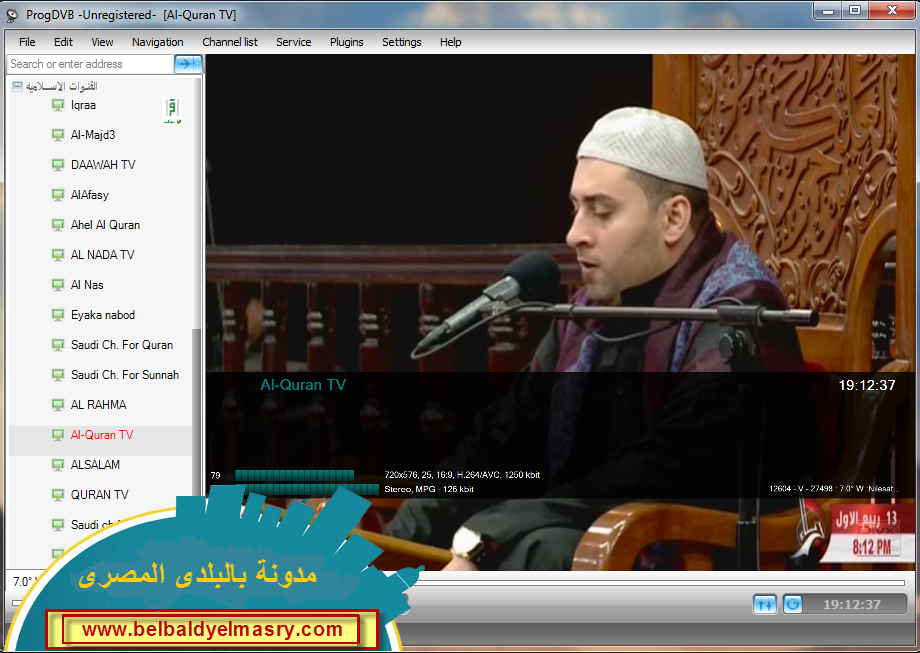Click the blue refresh timeshift icon
Image resolution: width=920 pixels, height=653 pixels.
tap(793, 604)
